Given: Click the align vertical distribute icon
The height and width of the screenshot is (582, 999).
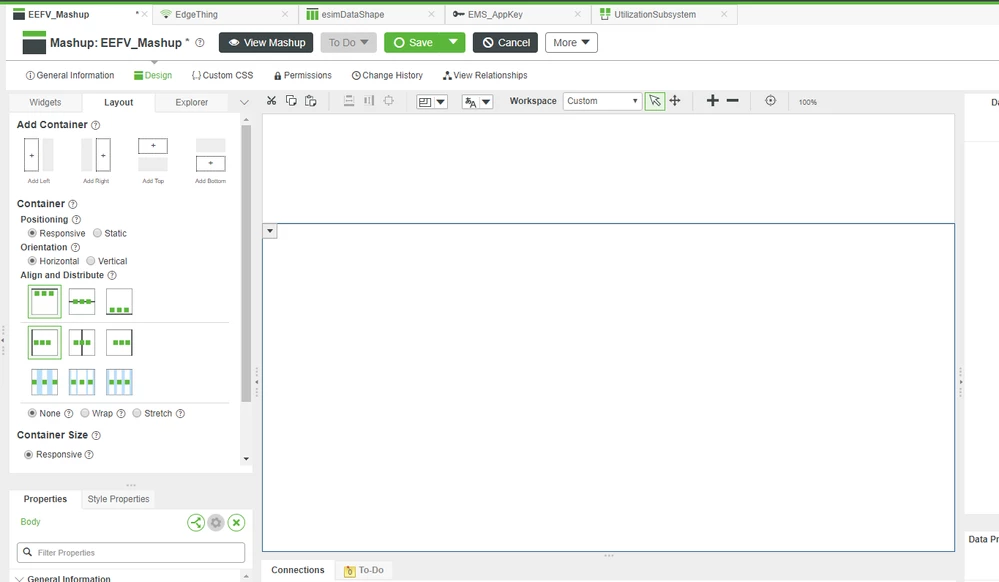Looking at the screenshot, I should 349,101.
